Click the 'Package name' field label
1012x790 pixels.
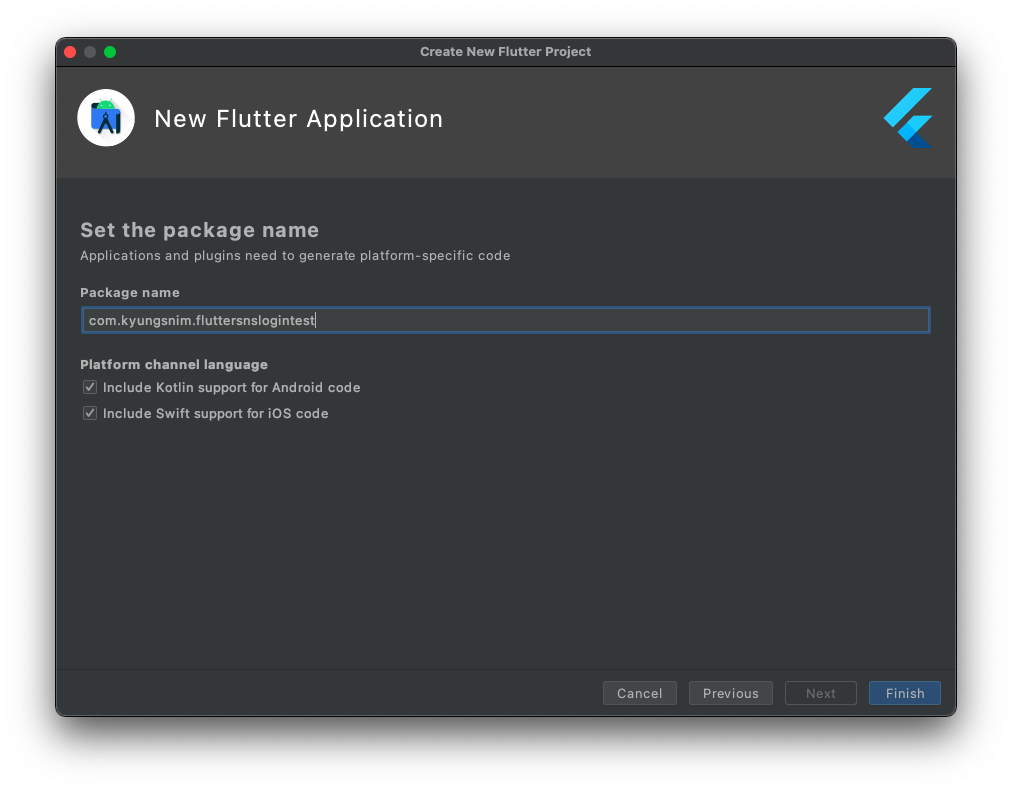[130, 292]
